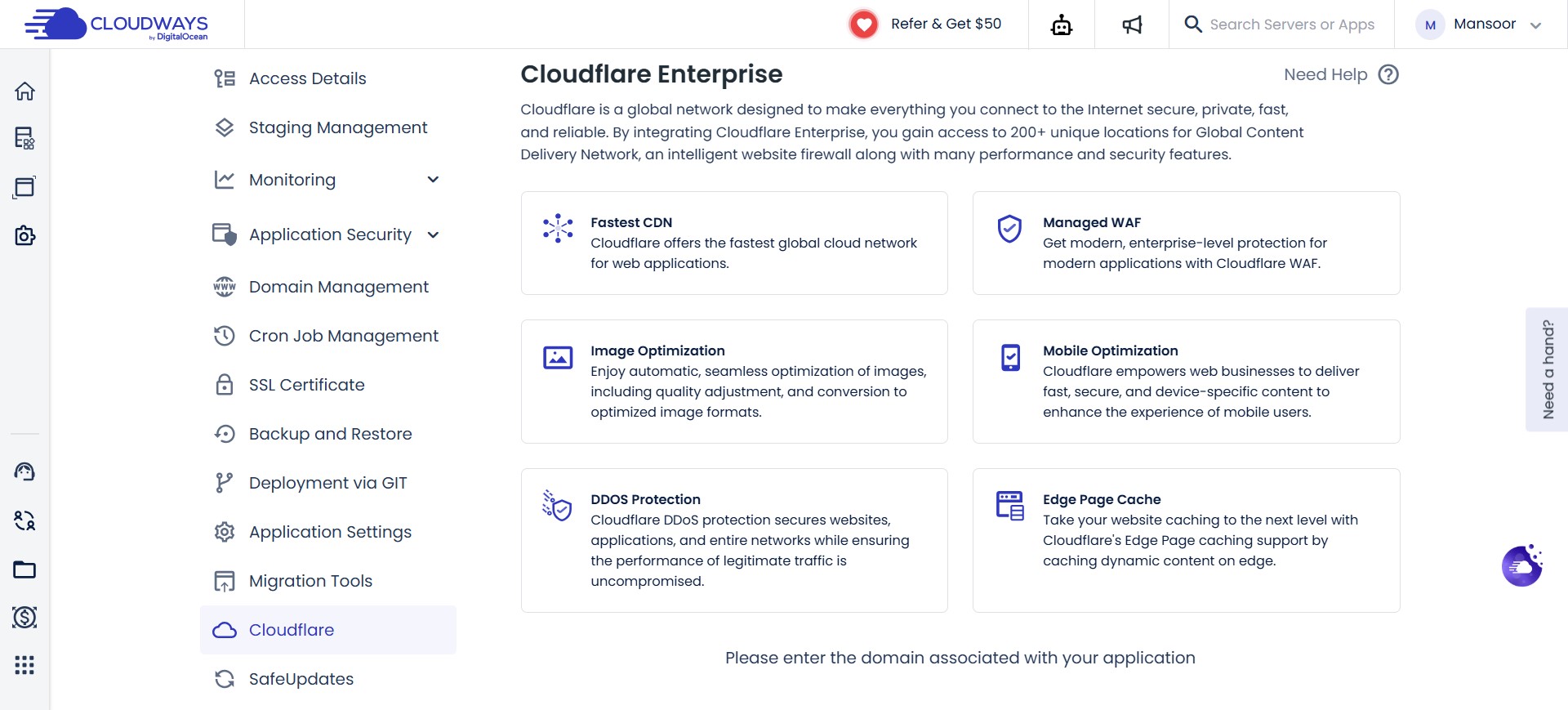
Task: Click the Refer & Get $50 link
Action: point(946,24)
